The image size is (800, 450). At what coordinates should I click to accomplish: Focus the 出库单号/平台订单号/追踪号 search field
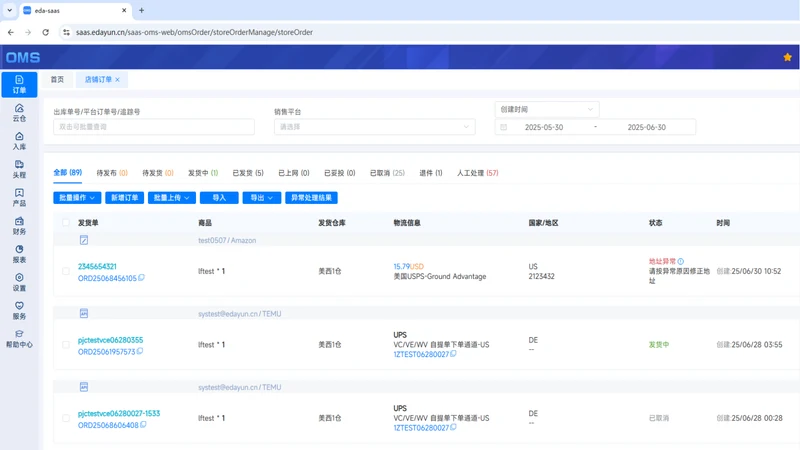coord(154,127)
